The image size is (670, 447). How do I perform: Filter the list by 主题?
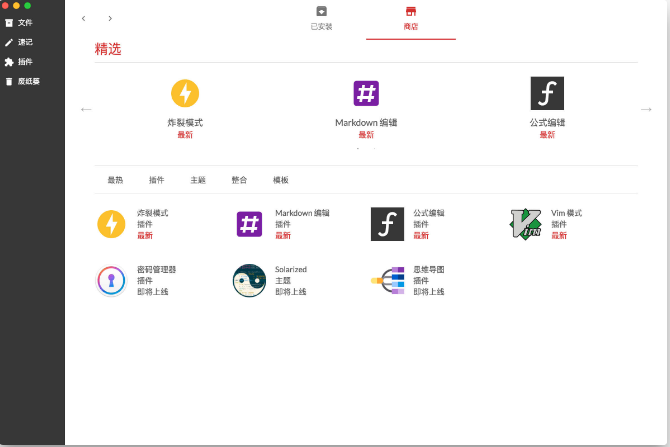click(198, 180)
